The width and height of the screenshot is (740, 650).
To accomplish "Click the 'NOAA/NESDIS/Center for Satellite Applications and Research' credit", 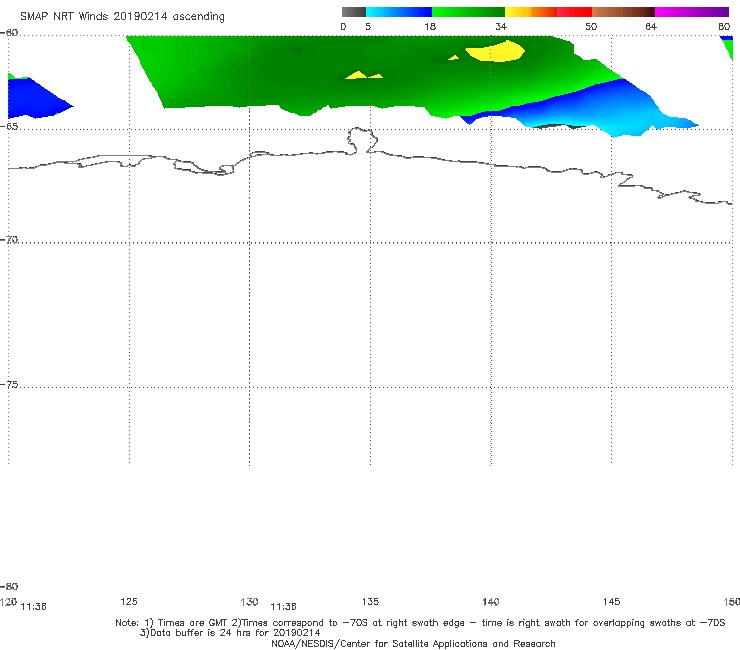I will [x=413, y=644].
